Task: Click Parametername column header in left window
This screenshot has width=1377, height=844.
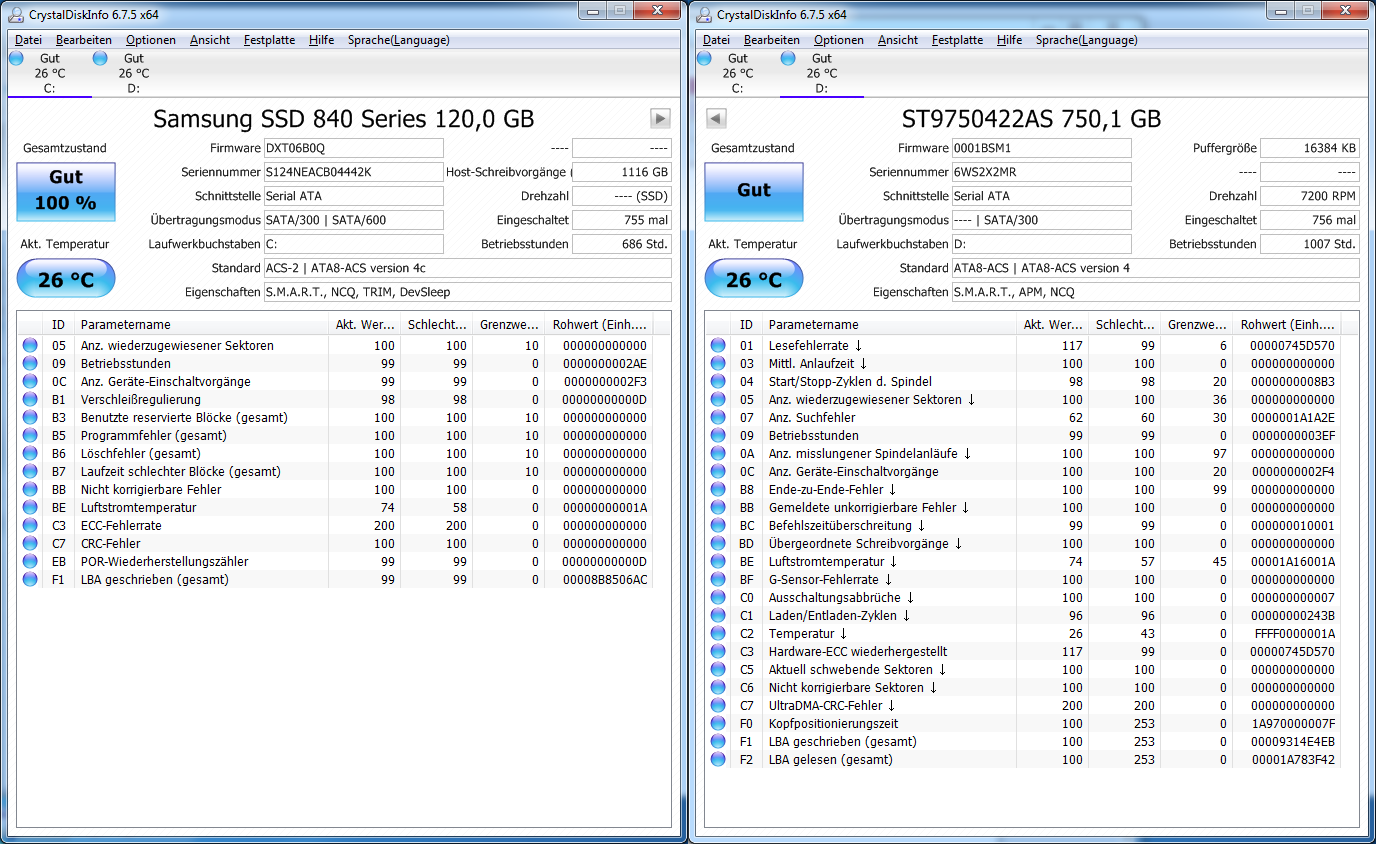Action: 203,325
